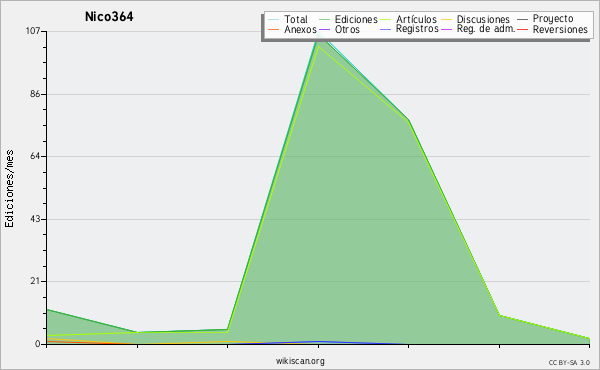Click the 64 y-axis value
The width and height of the screenshot is (600, 370).
(35, 156)
